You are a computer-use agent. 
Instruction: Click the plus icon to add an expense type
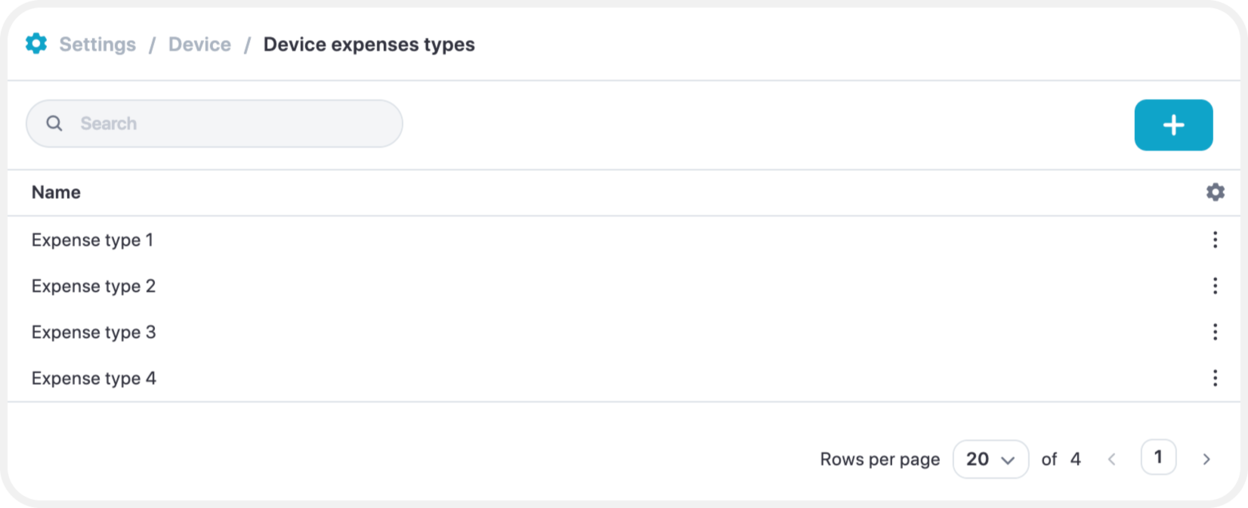pyautogui.click(x=1173, y=125)
